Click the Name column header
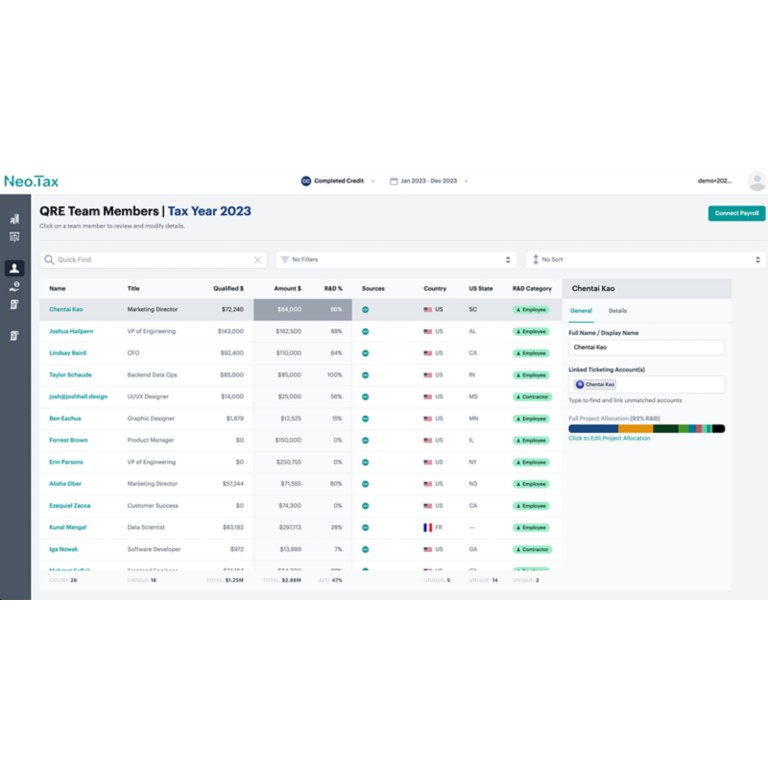This screenshot has width=768, height=768. coord(57,288)
